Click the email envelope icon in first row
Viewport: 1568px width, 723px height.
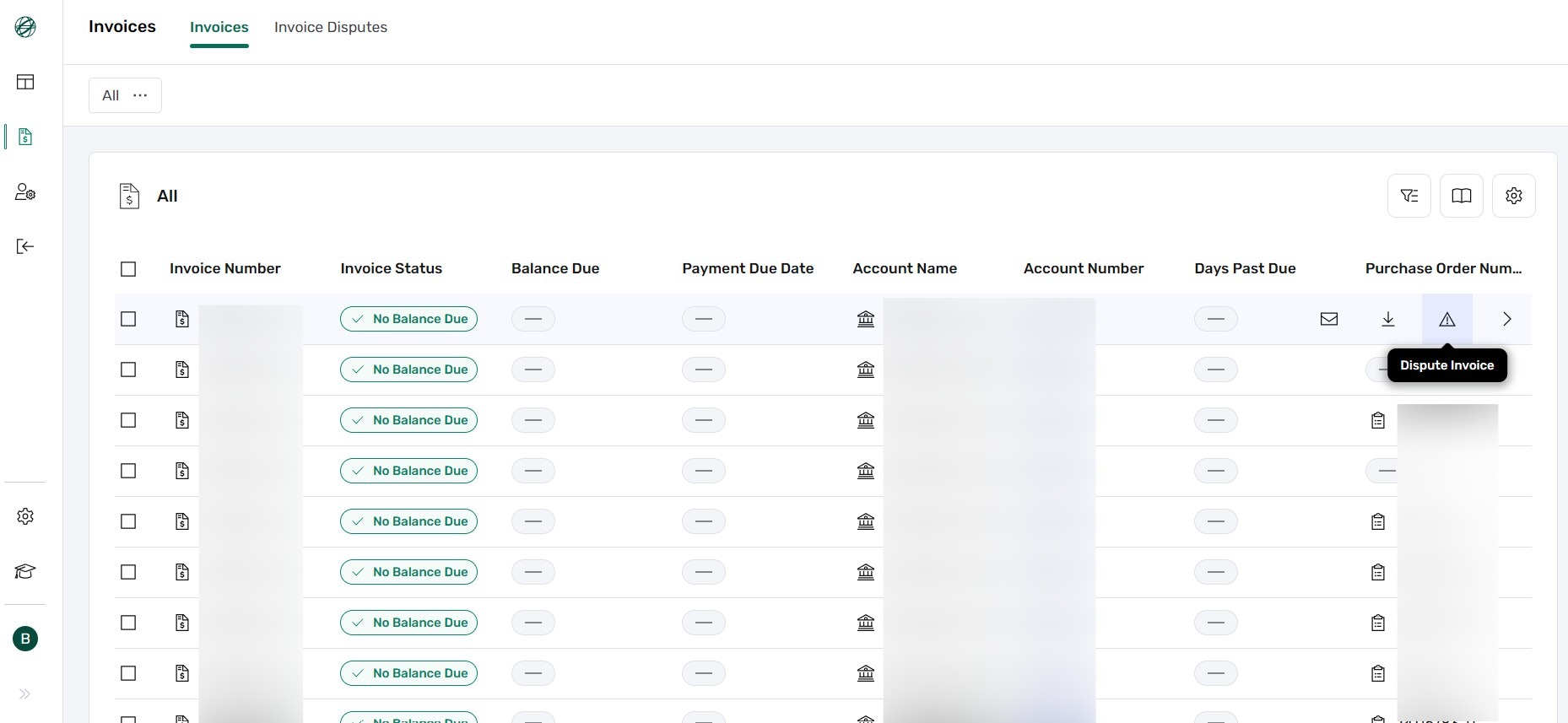(x=1329, y=319)
